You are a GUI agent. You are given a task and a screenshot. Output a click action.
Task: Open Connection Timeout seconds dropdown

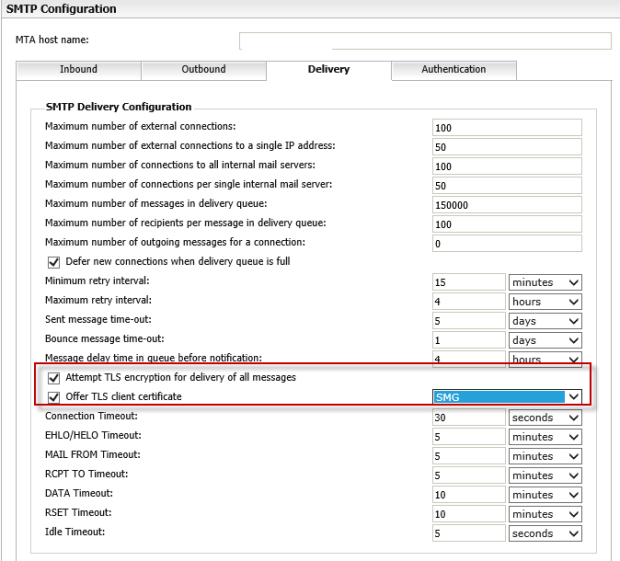pyautogui.click(x=545, y=417)
